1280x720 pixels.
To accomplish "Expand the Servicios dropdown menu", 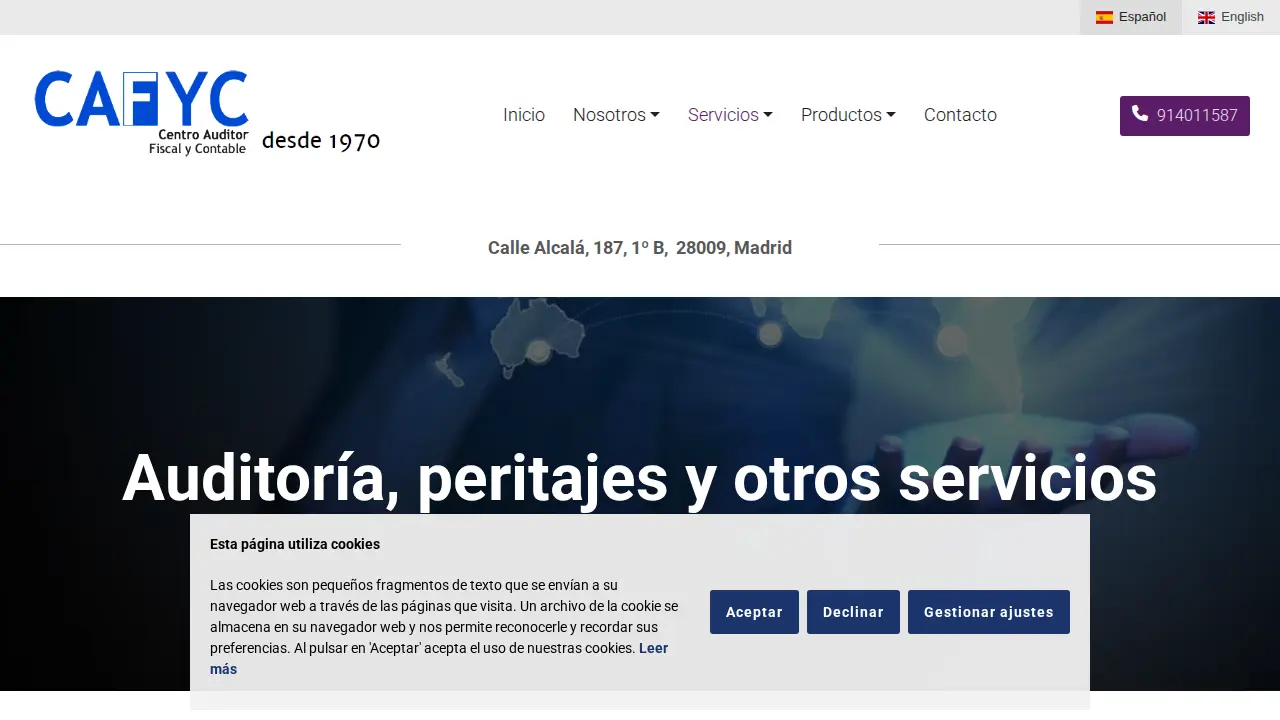I will pos(730,115).
